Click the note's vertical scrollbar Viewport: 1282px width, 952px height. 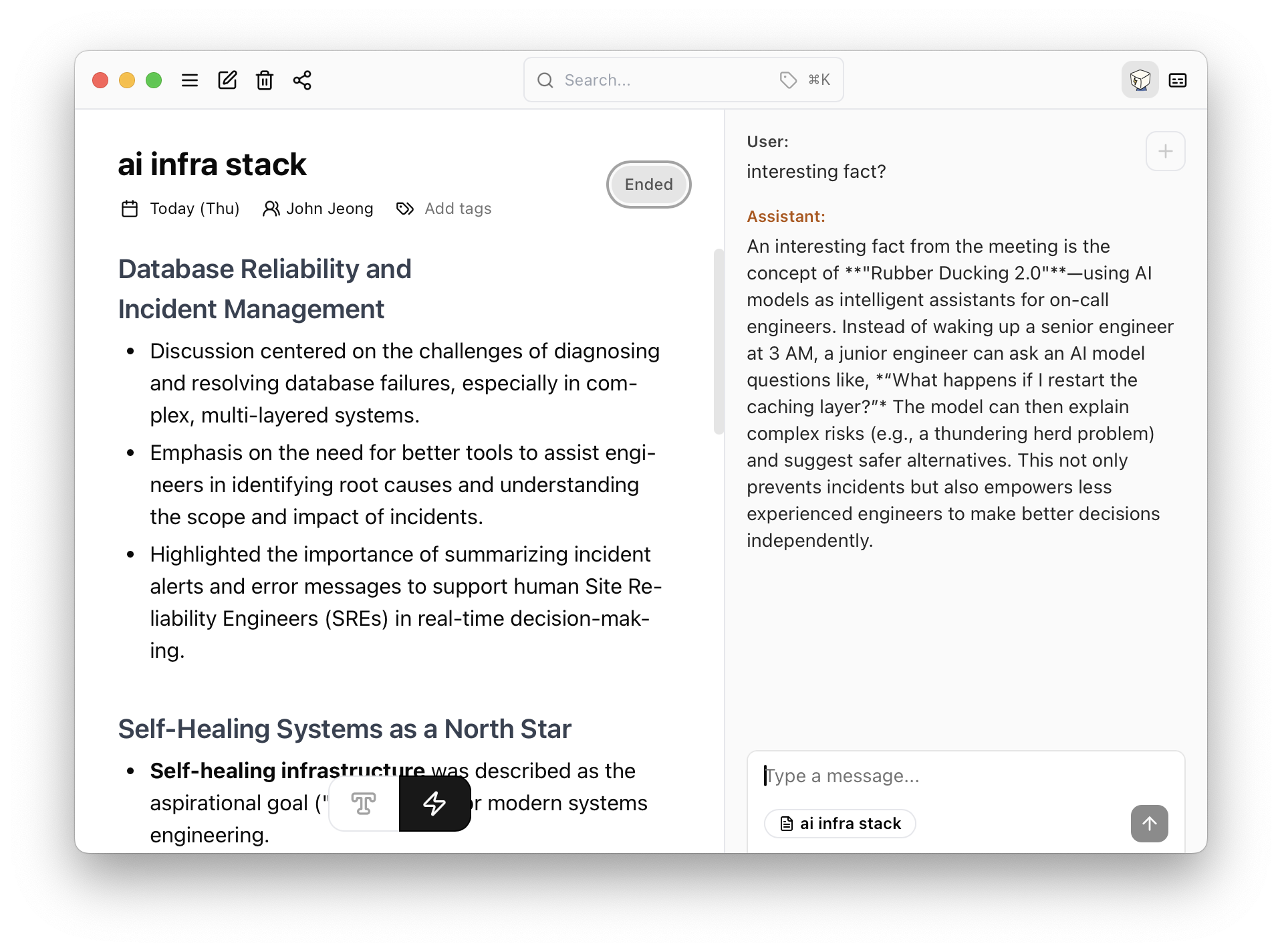tap(719, 341)
